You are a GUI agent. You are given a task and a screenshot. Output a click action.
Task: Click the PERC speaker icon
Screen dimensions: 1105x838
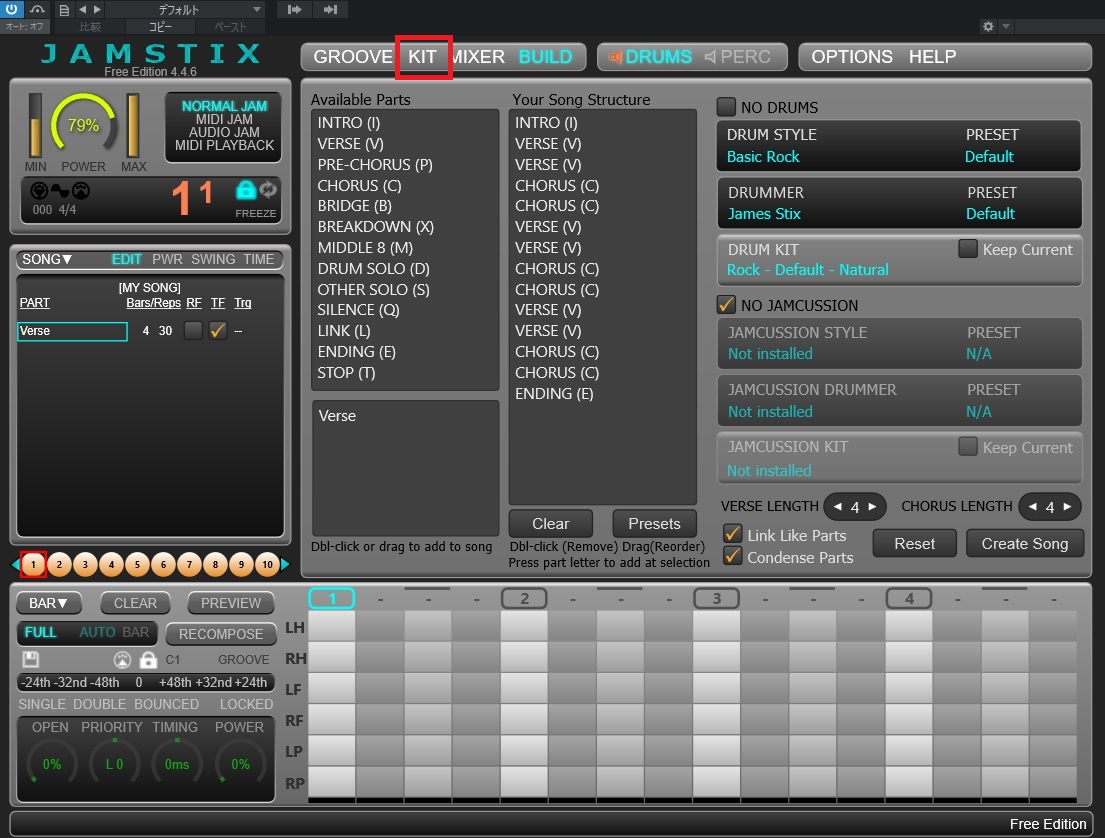[710, 57]
